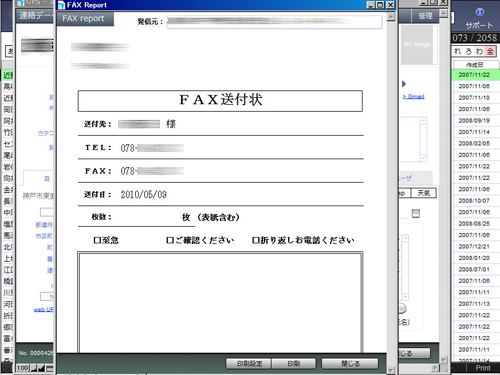This screenshot has width=500, height=375.
Task: Click the record counter 073 / 2058
Action: [x=475, y=38]
